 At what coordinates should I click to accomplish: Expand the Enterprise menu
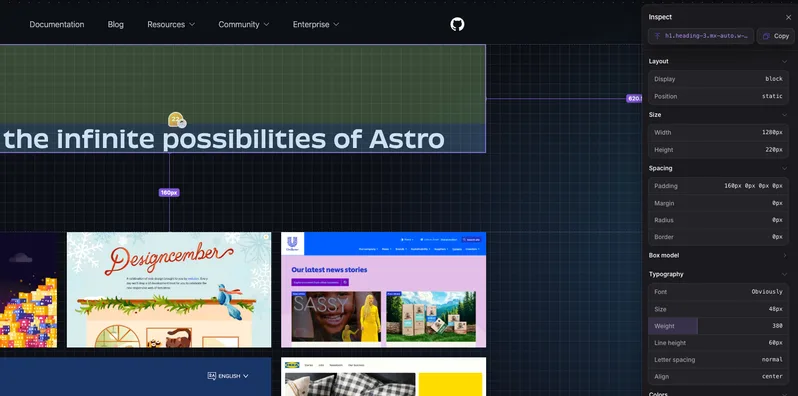(316, 24)
